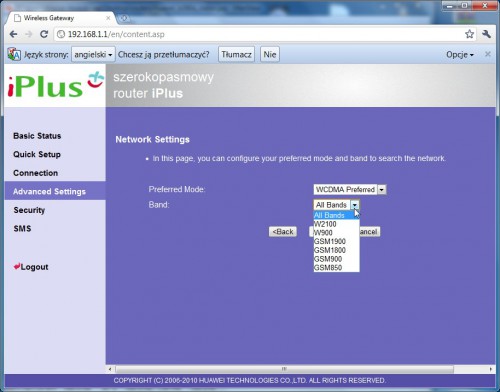
Task: Click 'Chcesz ją przetłumaczyć?' text
Action: 164,54
